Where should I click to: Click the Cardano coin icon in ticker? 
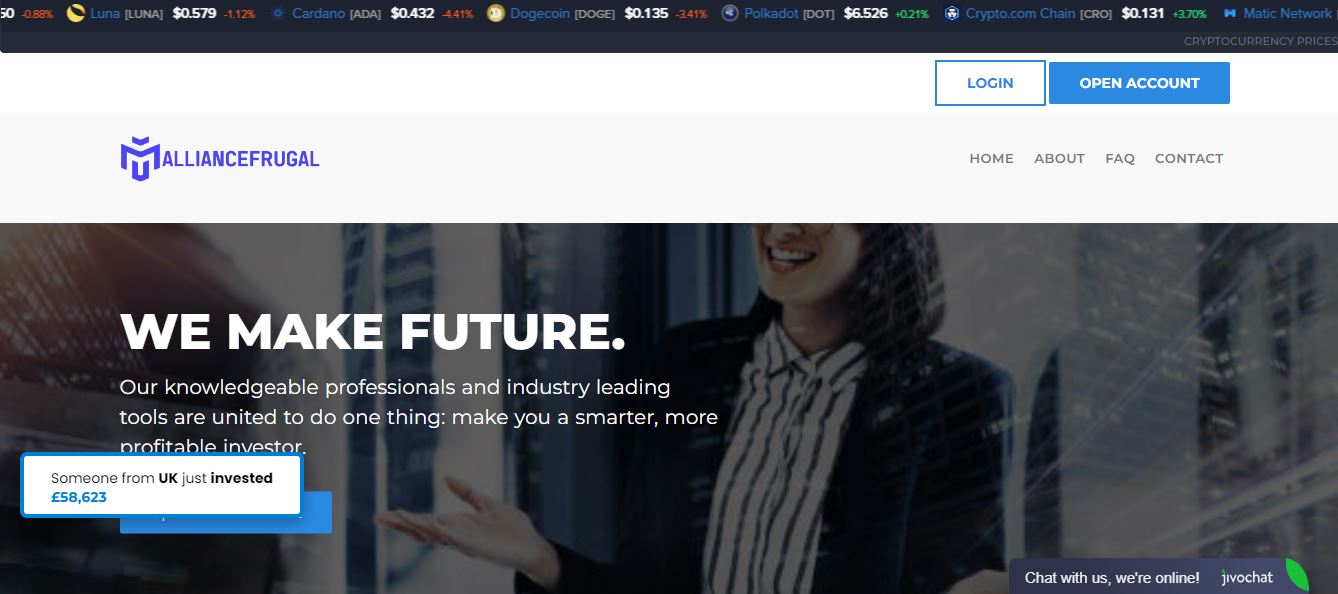[278, 13]
